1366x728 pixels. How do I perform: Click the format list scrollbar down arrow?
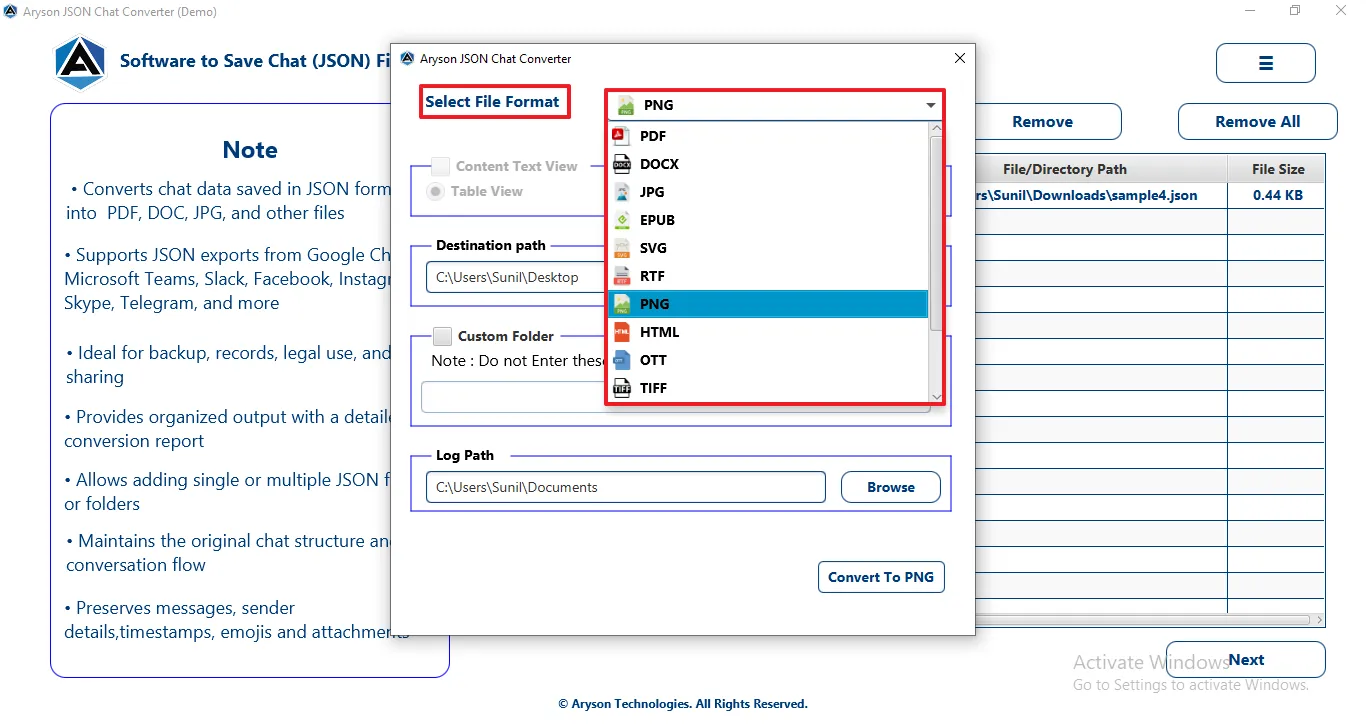click(x=936, y=396)
